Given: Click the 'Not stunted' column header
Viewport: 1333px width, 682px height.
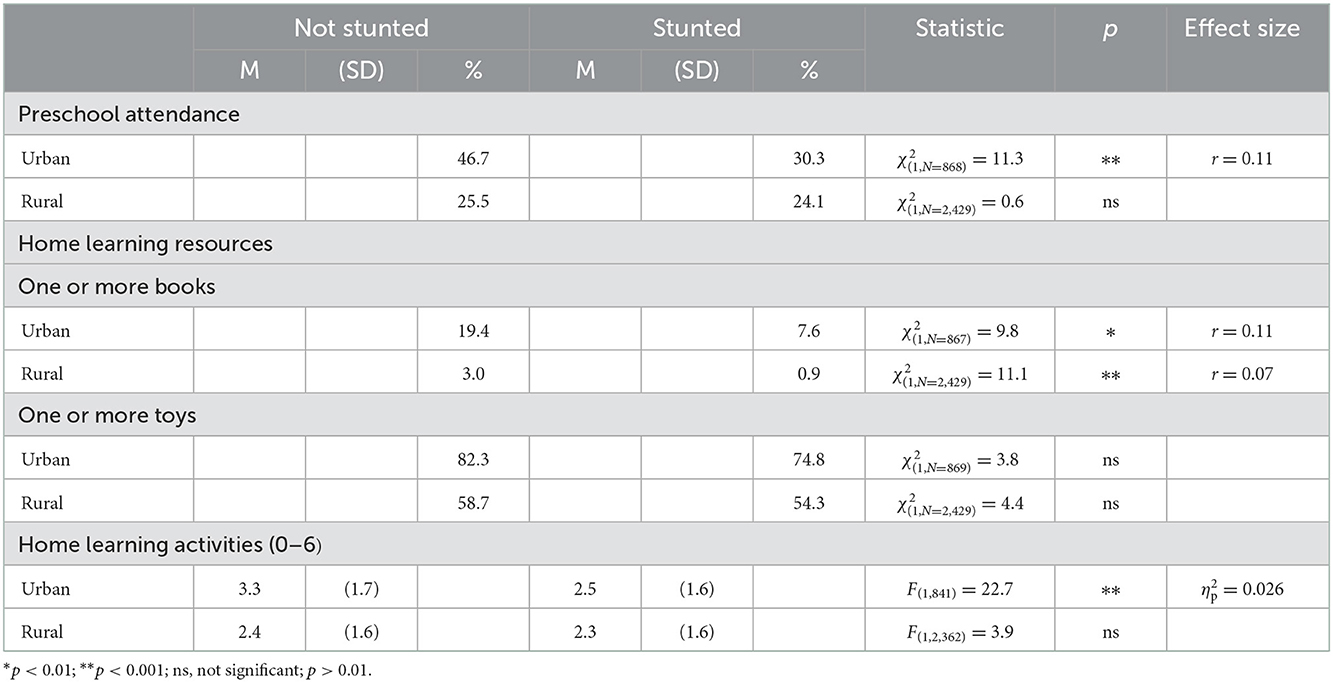Looking at the screenshot, I should click(361, 28).
